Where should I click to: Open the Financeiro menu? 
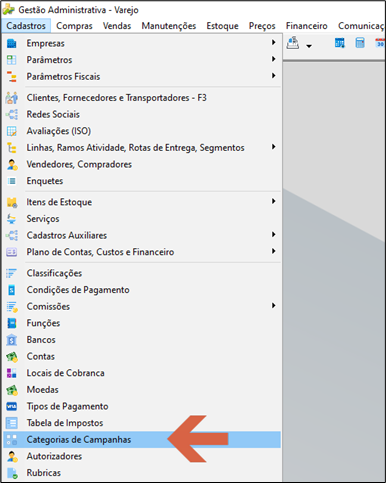click(x=306, y=26)
